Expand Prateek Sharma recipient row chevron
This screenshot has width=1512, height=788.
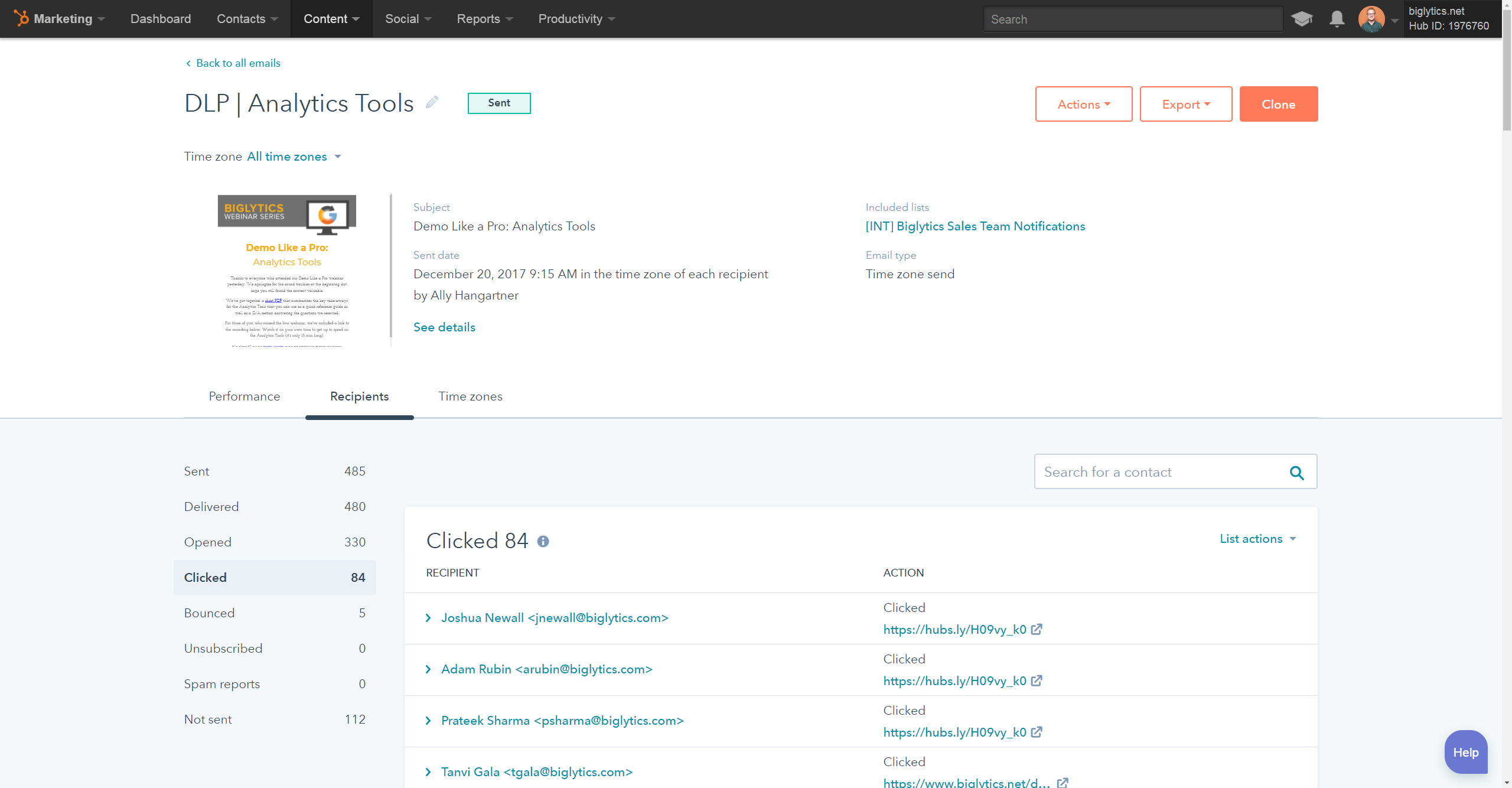[x=428, y=721]
